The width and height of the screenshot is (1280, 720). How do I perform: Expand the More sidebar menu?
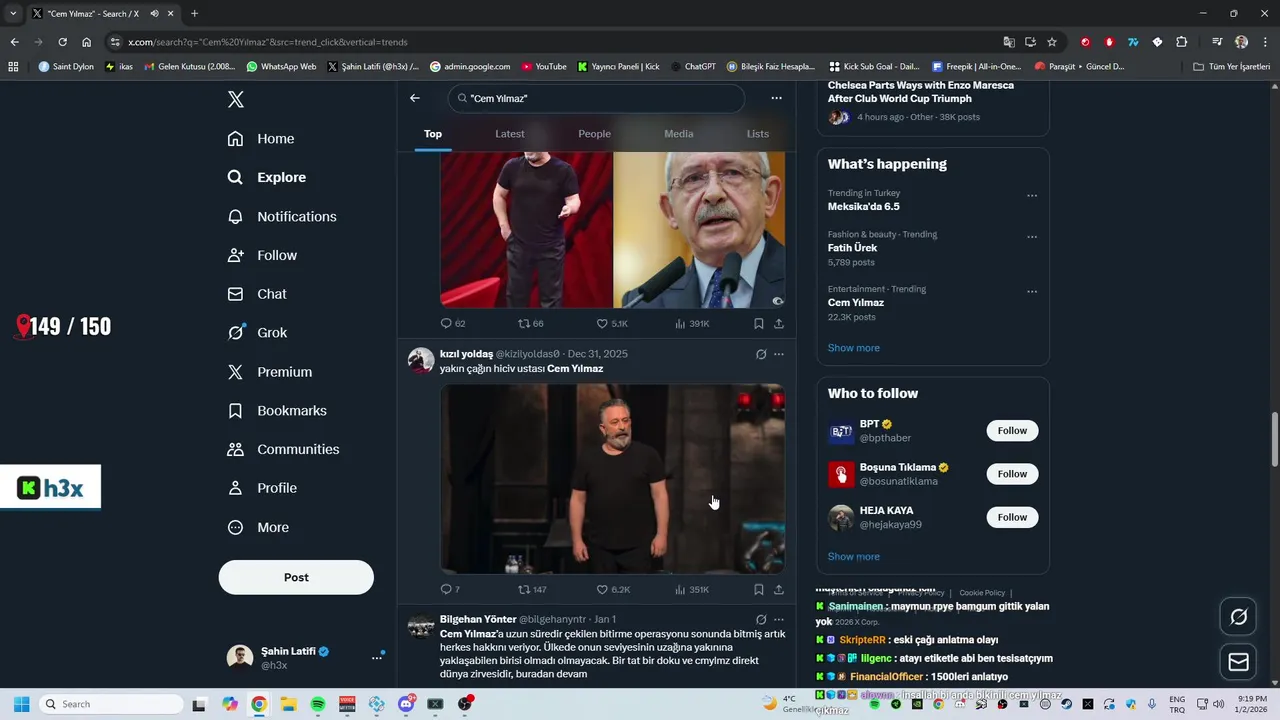click(258, 528)
